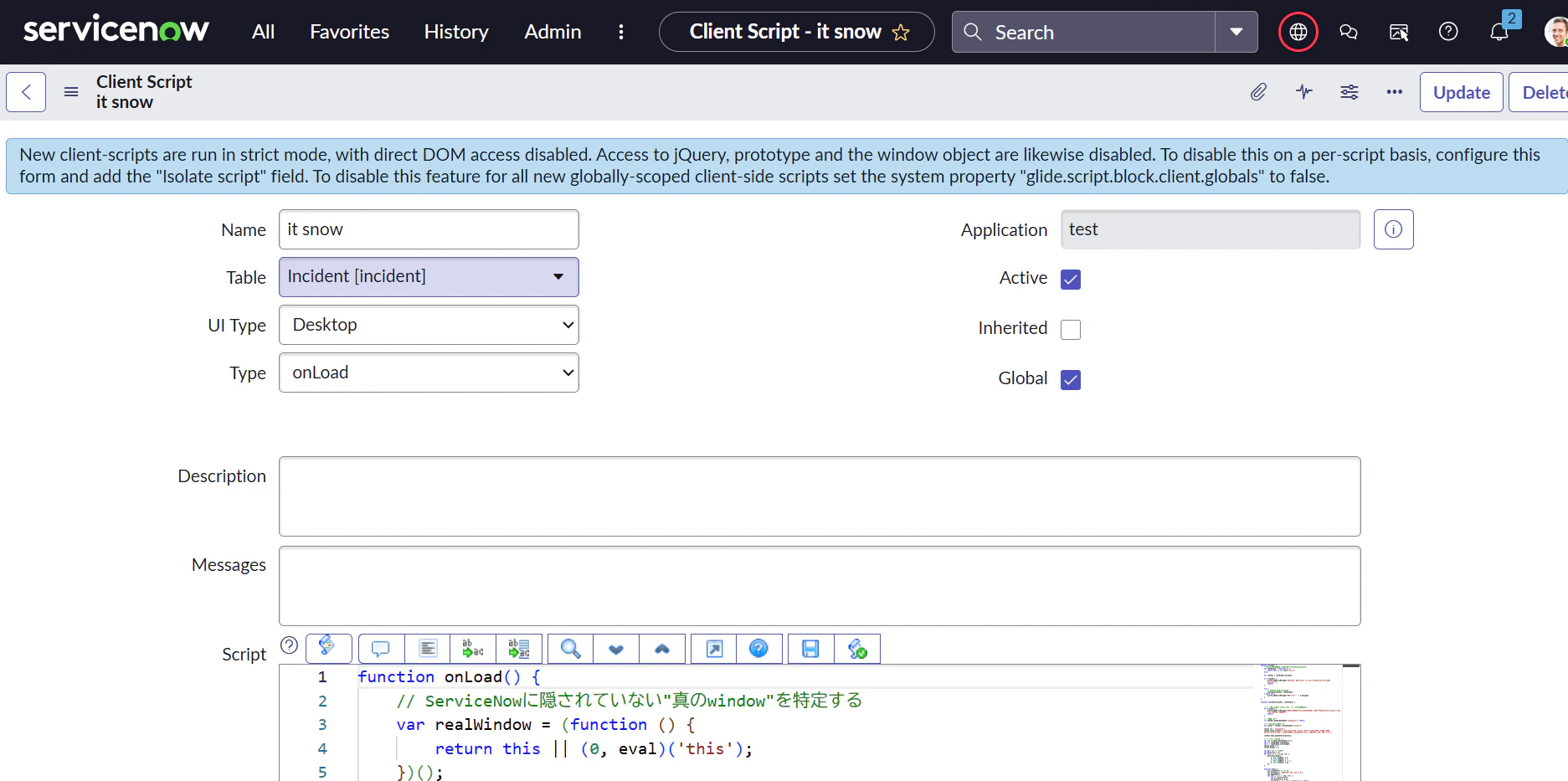
Task: Open the more menus vertical ellipsis
Action: click(x=620, y=32)
